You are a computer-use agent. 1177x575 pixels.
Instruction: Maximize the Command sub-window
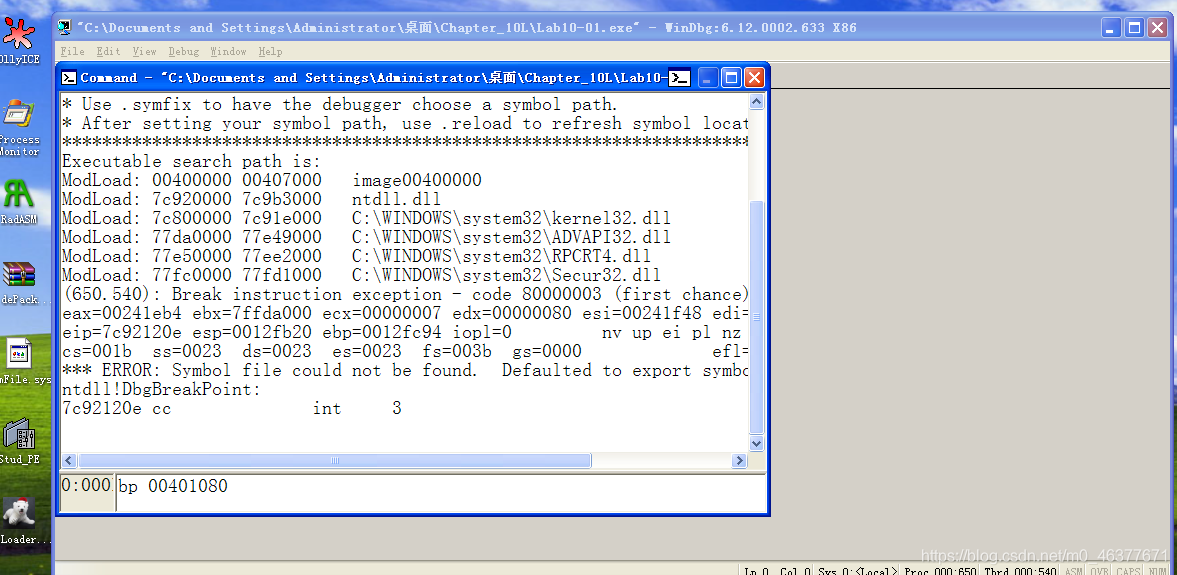coord(731,77)
